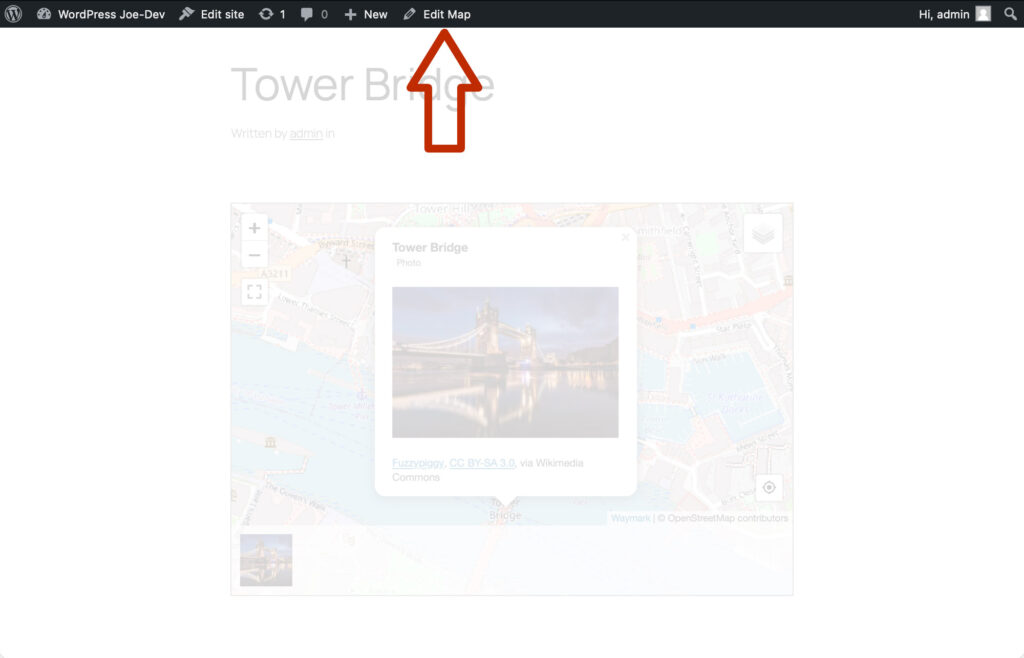Open the map layers control

[763, 233]
